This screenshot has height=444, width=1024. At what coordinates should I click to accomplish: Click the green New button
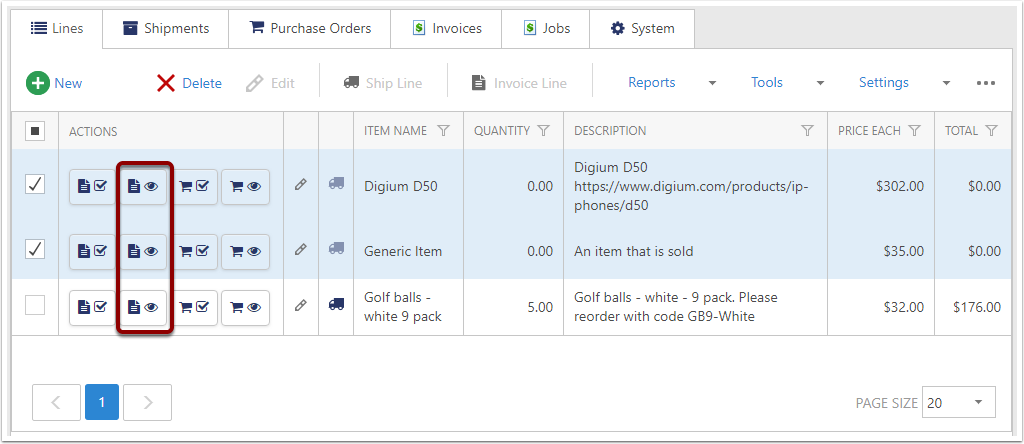[x=55, y=83]
